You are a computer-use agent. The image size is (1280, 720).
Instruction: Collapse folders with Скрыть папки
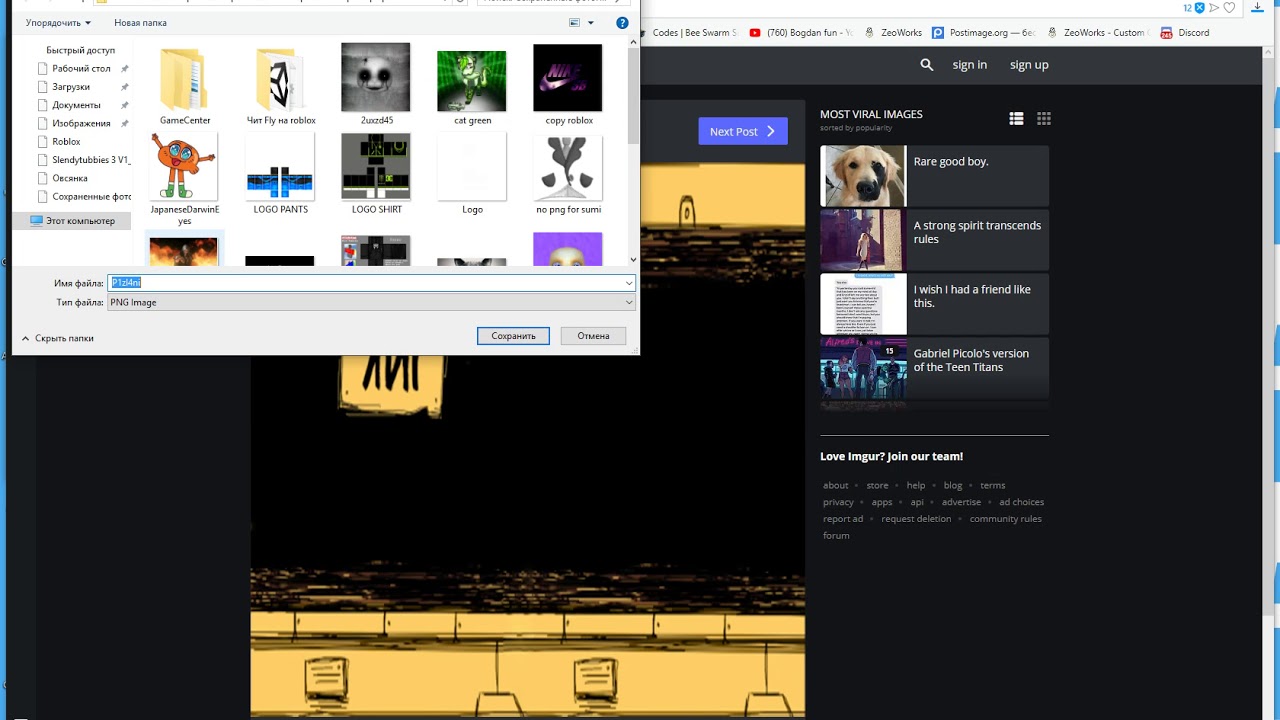(57, 338)
